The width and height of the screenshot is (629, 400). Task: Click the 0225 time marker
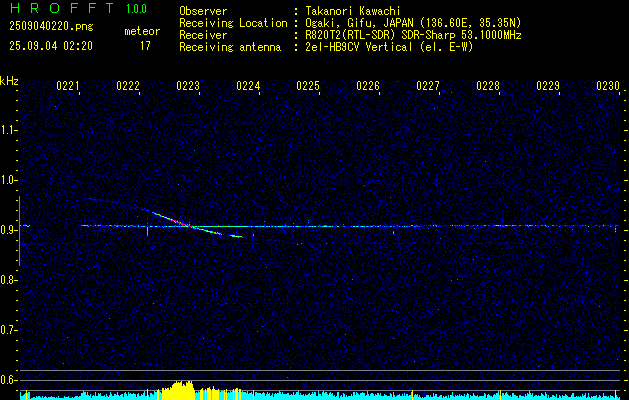point(308,86)
